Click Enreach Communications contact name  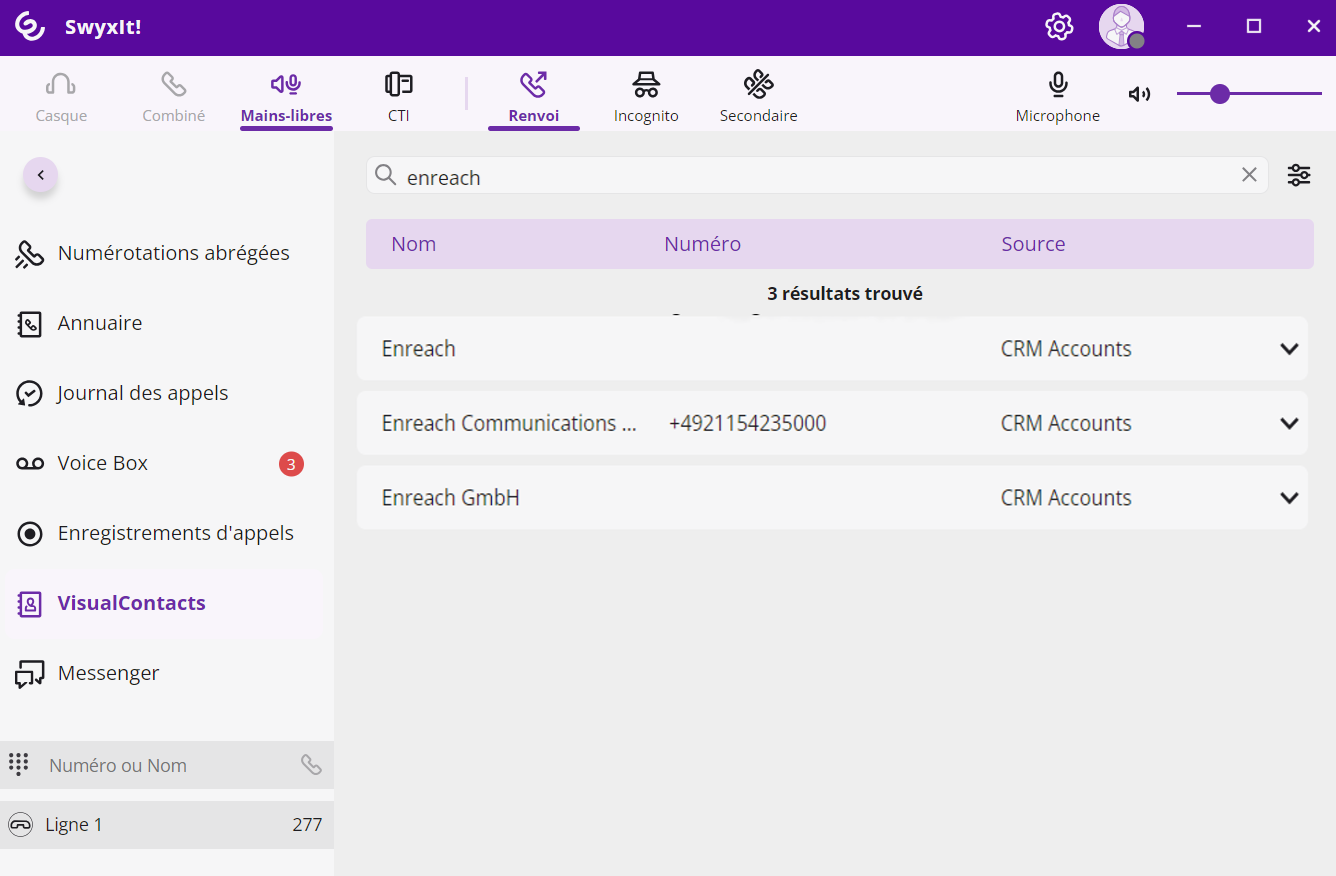click(x=509, y=423)
